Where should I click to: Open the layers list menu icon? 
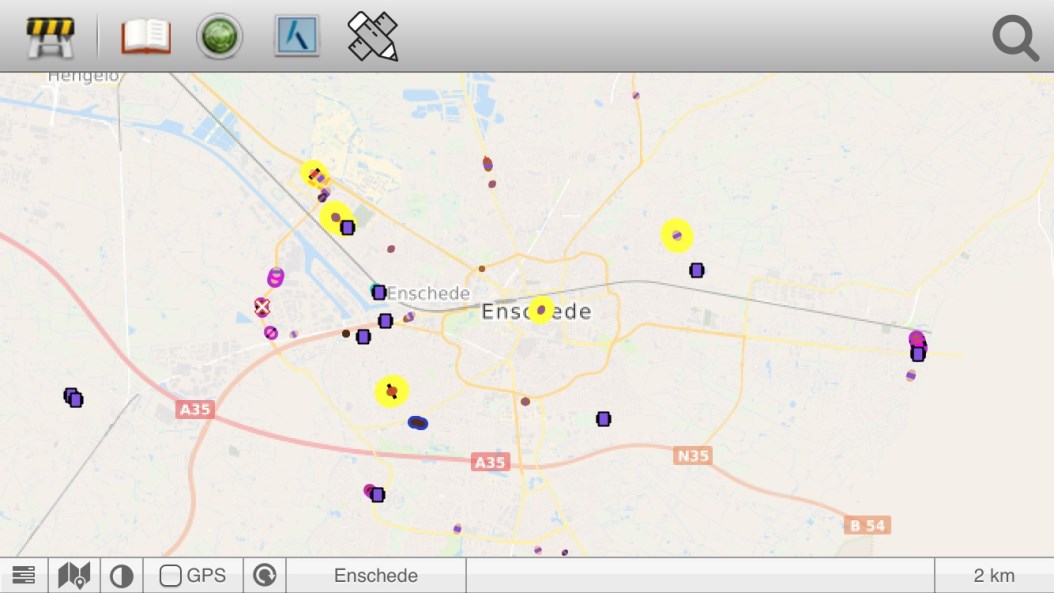24,576
